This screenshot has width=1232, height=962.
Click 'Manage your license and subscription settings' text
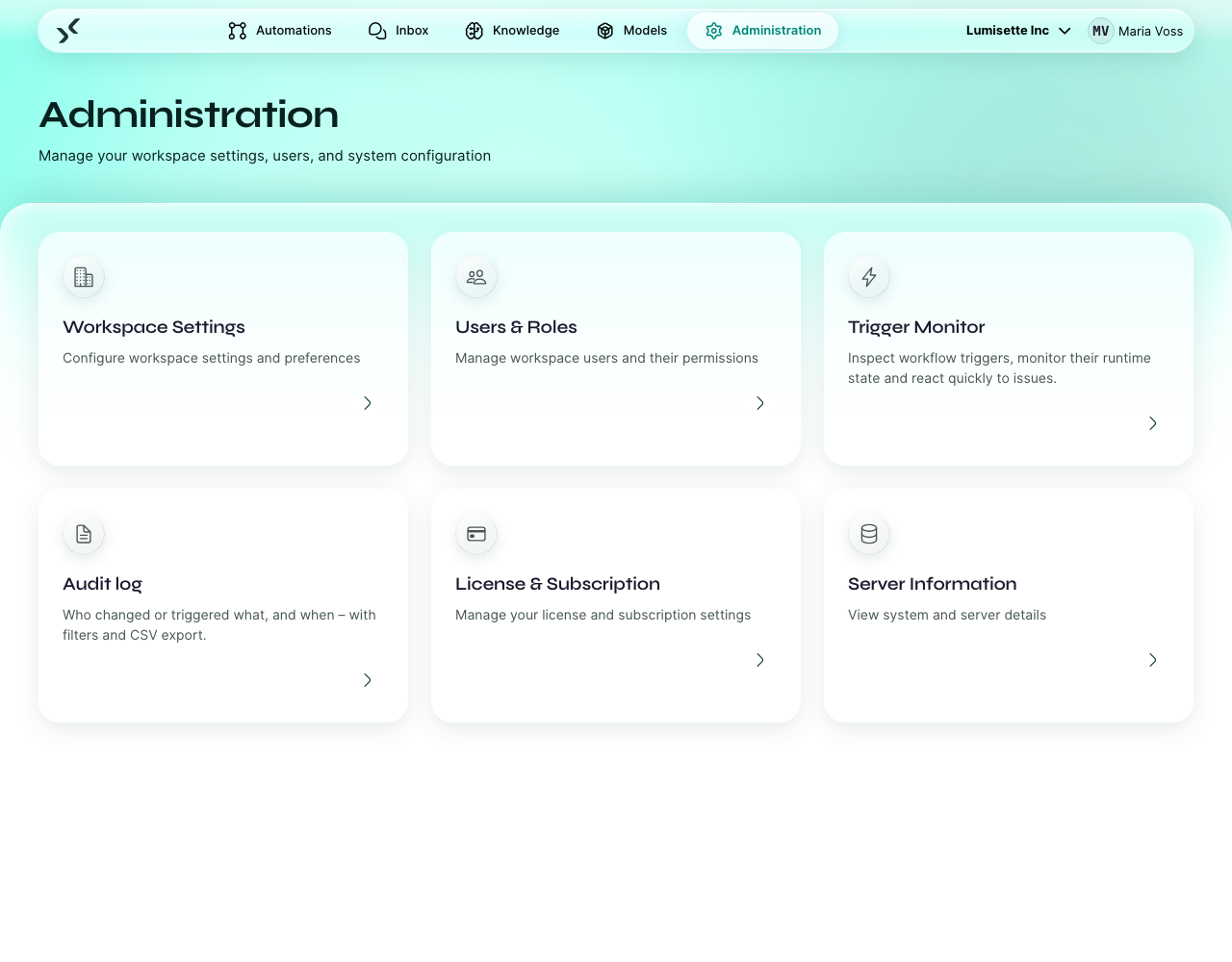(x=603, y=615)
